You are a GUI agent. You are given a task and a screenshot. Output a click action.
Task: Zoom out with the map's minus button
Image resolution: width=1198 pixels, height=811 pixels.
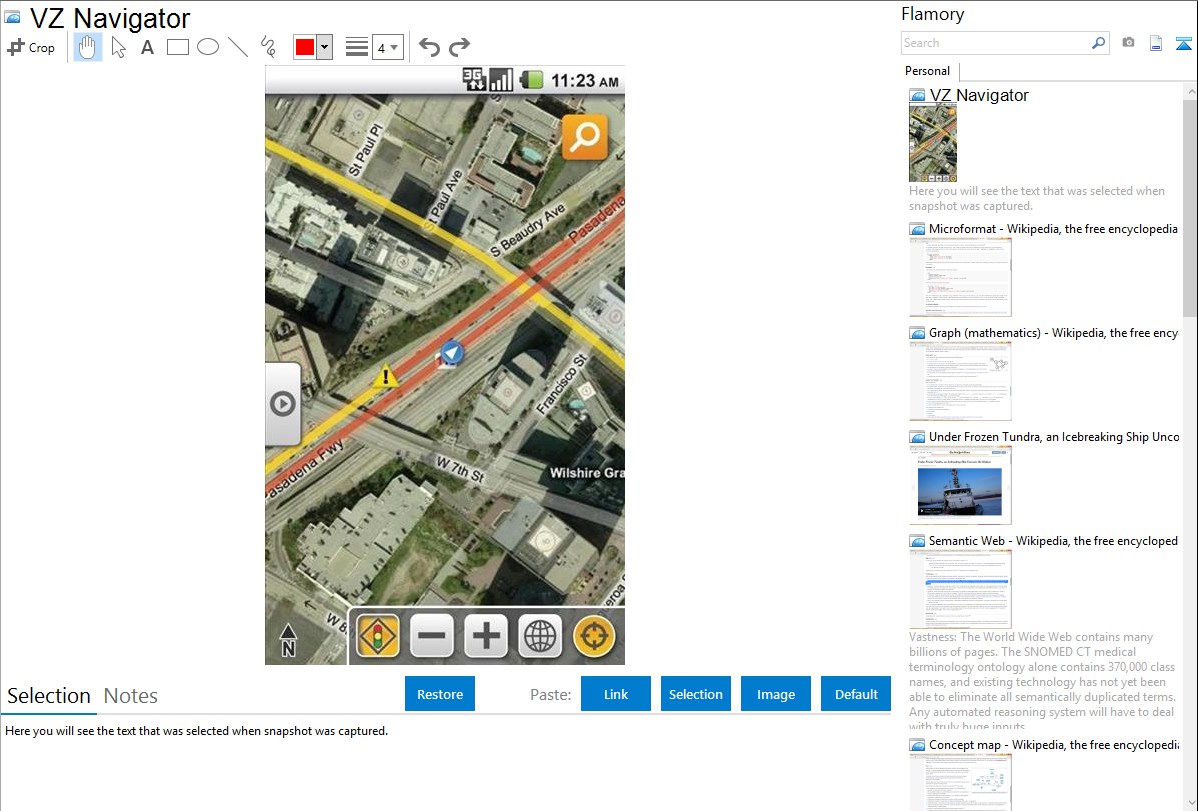pos(432,636)
